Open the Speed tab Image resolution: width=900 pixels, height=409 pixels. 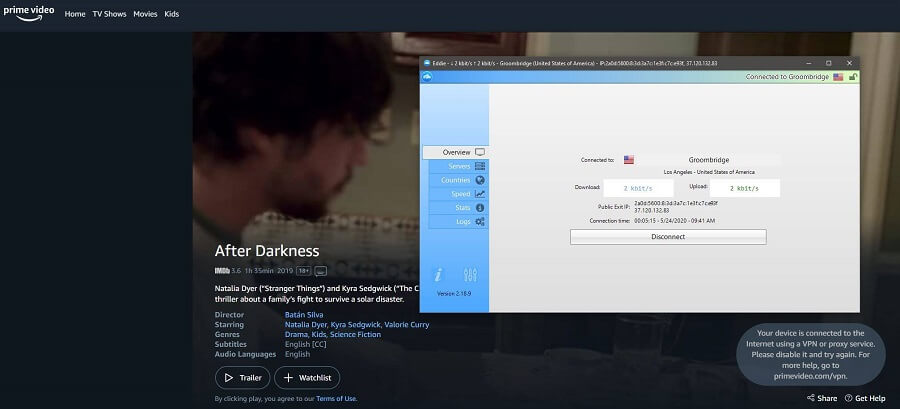(459, 194)
